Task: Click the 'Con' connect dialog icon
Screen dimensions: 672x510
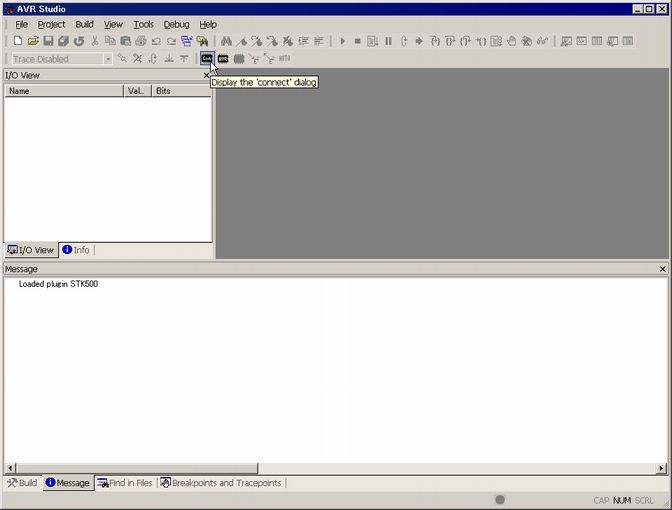Action: pyautogui.click(x=207, y=58)
